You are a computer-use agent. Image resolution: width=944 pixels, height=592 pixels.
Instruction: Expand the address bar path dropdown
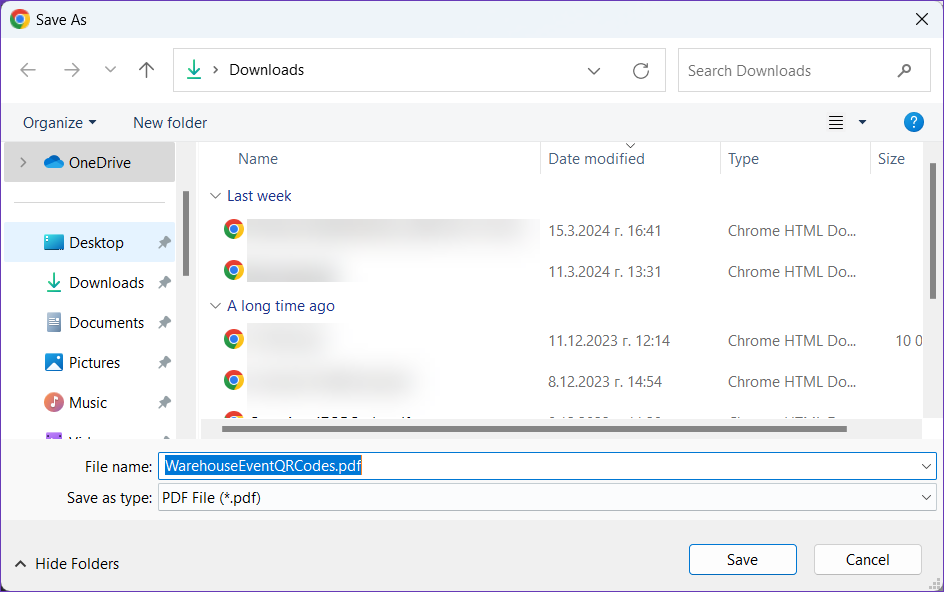pyautogui.click(x=594, y=71)
